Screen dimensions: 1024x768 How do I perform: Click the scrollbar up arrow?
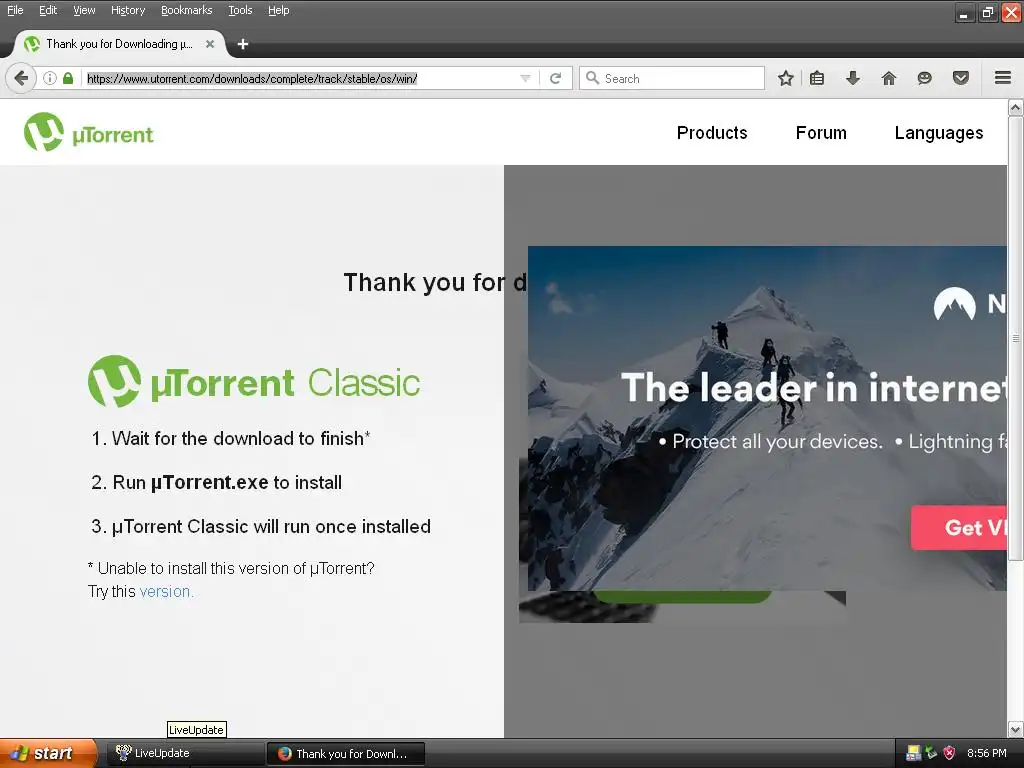[1016, 107]
